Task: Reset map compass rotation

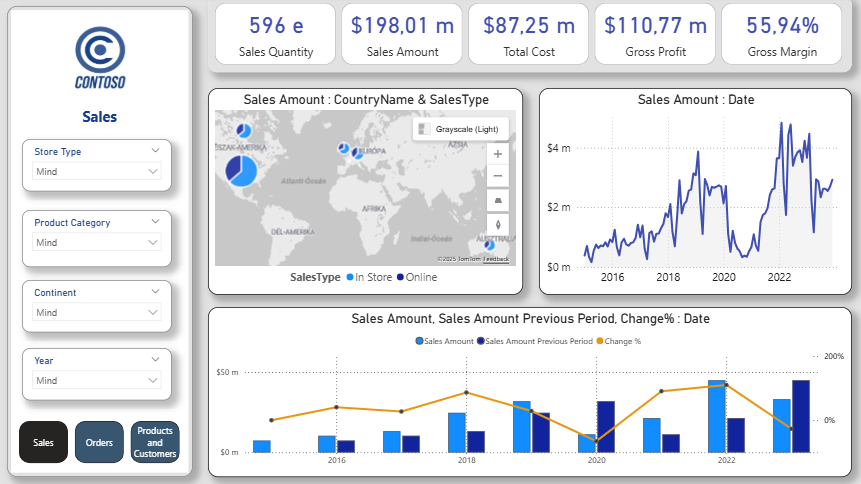Action: pos(497,225)
